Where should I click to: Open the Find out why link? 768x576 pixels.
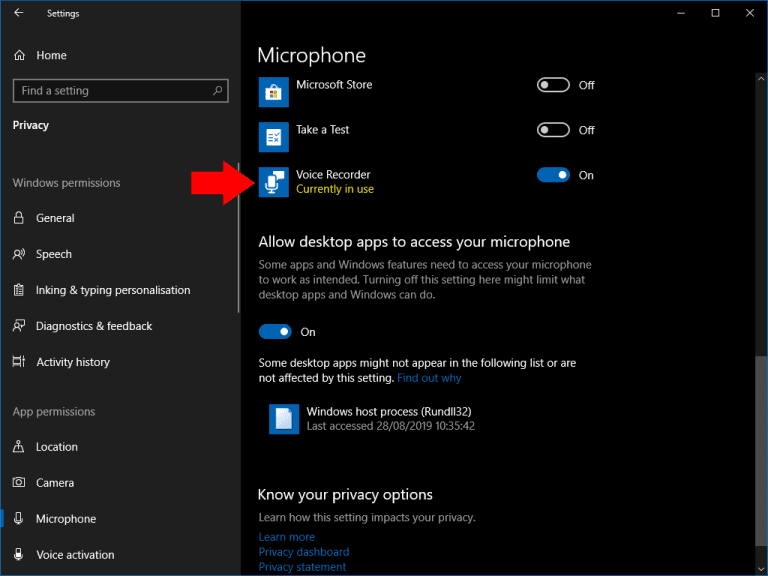[429, 378]
